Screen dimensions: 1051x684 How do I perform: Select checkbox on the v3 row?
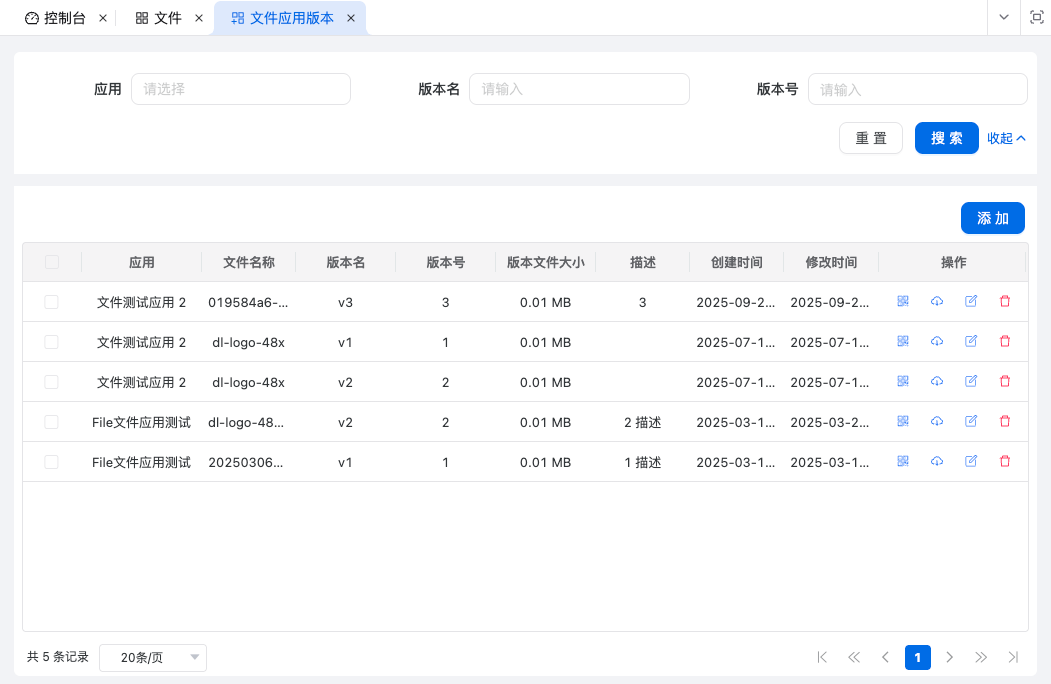51,301
